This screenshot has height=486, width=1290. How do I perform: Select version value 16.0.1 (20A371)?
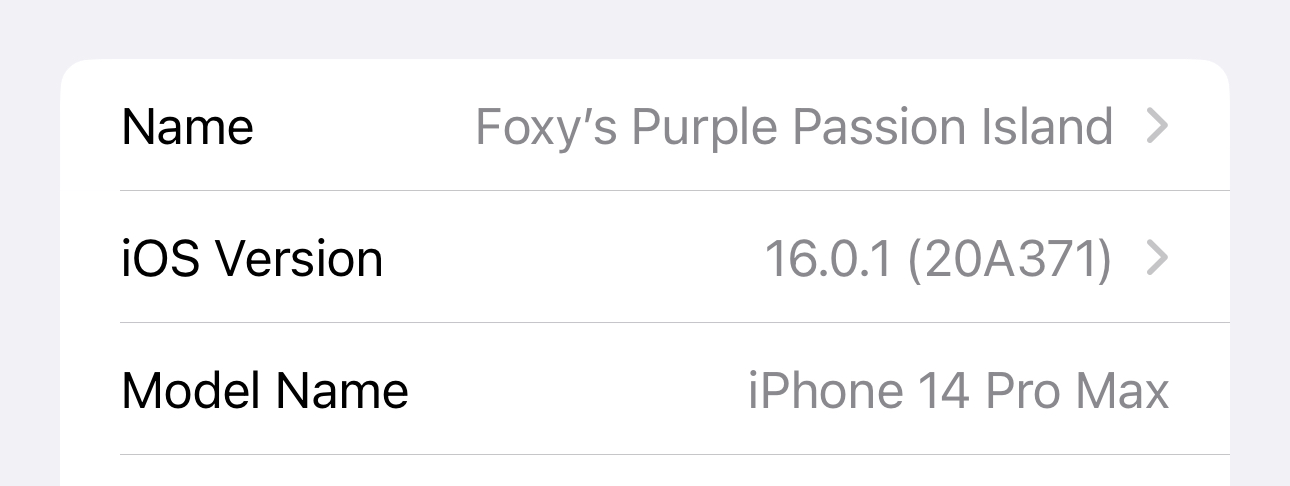(x=938, y=260)
